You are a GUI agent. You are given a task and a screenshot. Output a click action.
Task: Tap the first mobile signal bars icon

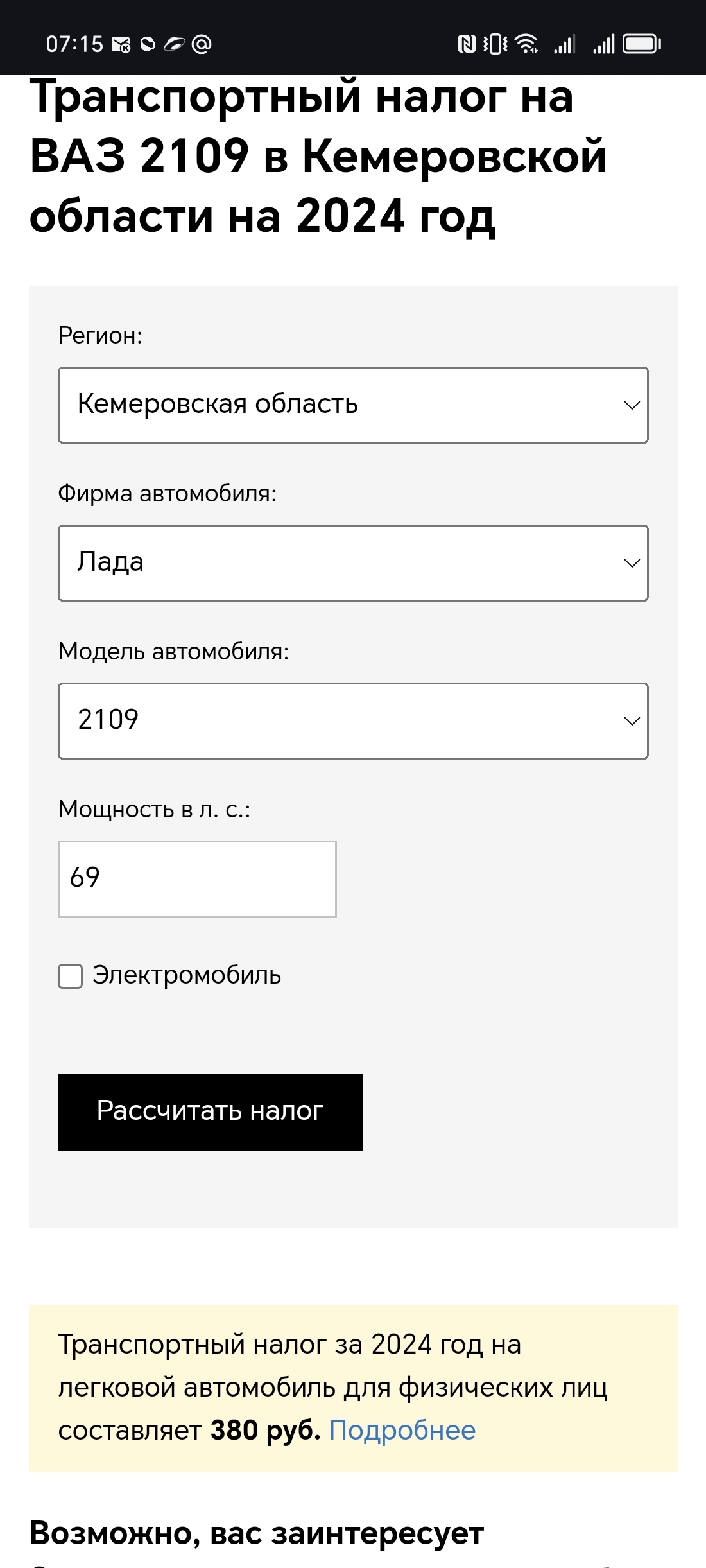coord(564,44)
